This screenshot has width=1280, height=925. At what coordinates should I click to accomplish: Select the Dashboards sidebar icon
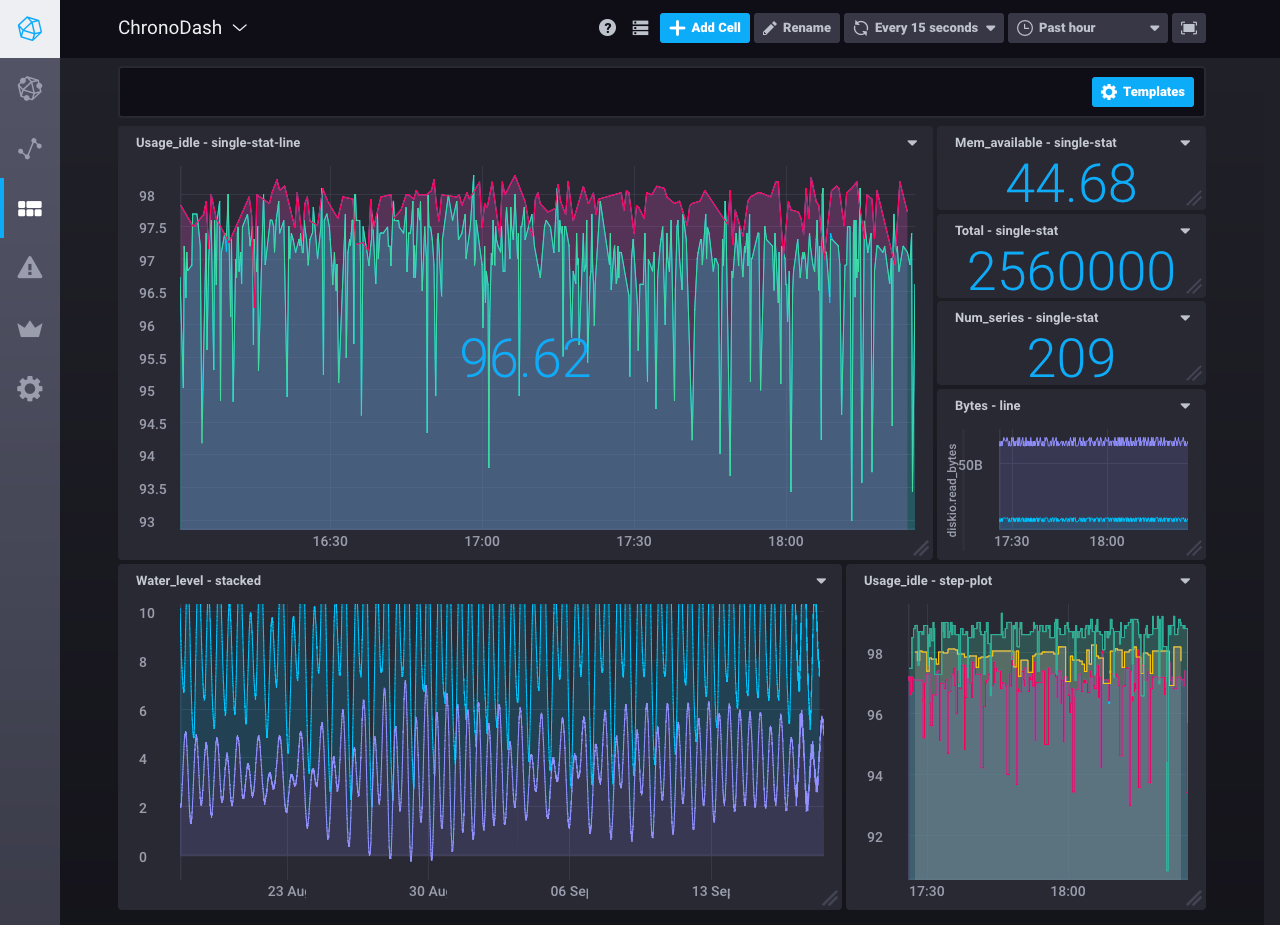tap(29, 208)
